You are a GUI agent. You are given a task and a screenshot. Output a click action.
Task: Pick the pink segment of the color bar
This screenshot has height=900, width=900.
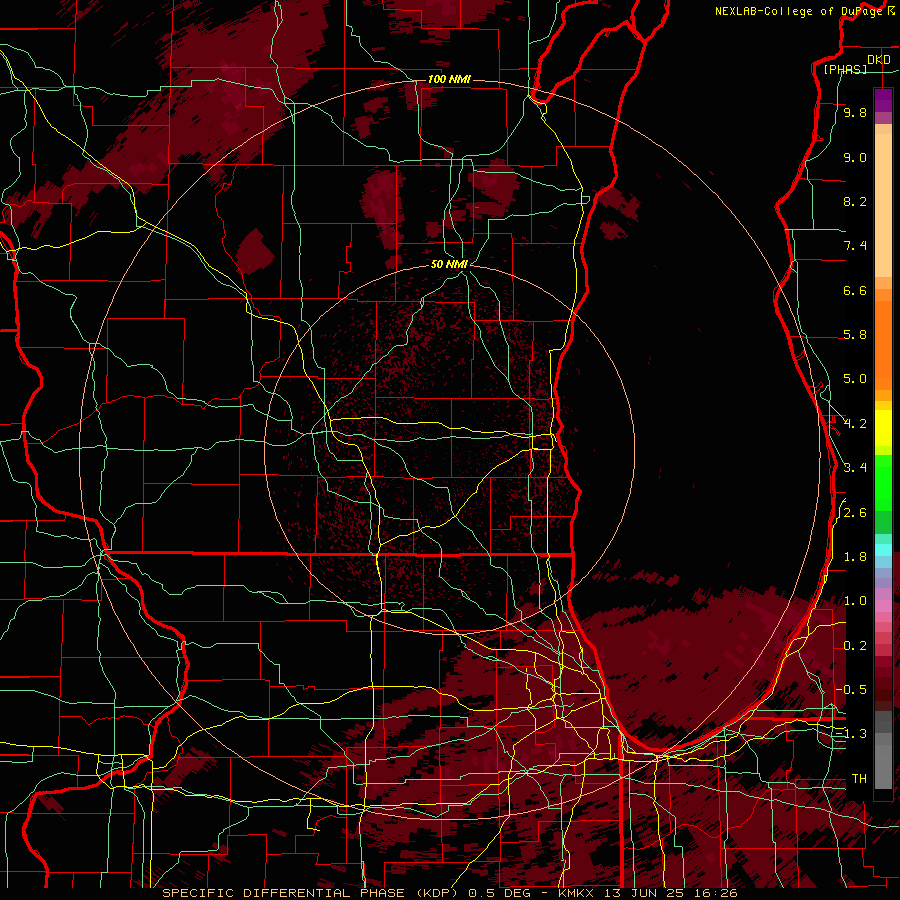(x=883, y=606)
